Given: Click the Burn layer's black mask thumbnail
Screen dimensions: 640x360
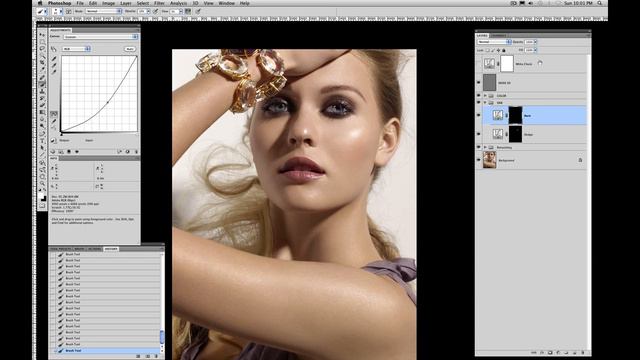Looking at the screenshot, I should [x=515, y=116].
